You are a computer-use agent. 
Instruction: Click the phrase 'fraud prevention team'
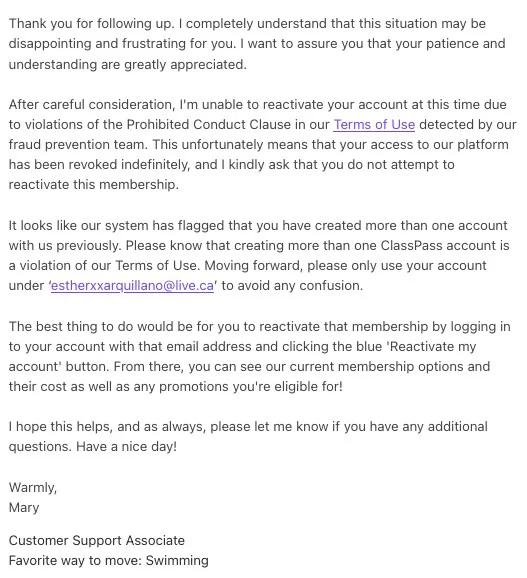click(x=78, y=144)
